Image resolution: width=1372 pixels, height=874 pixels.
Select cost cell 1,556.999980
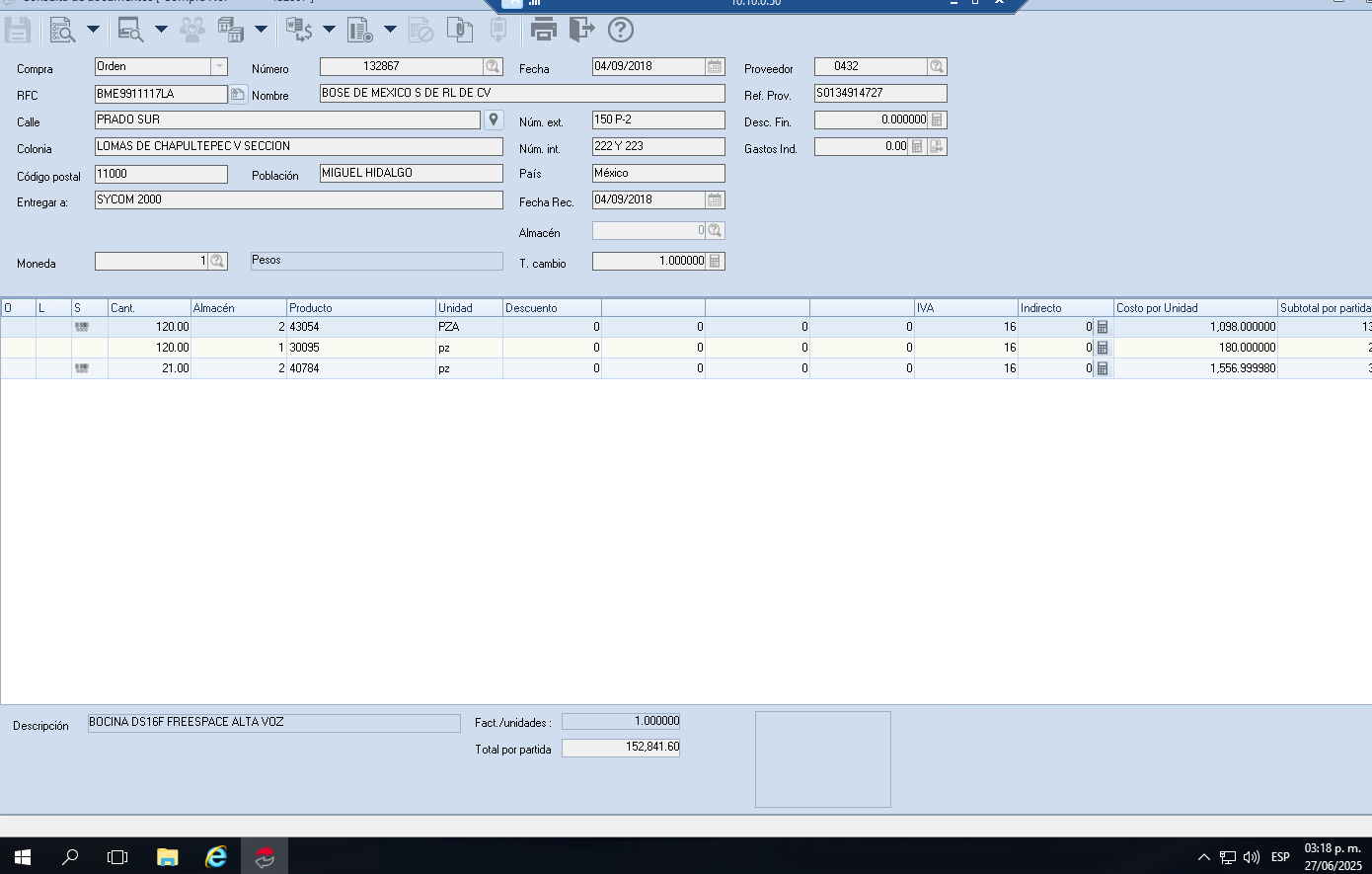pyautogui.click(x=1195, y=368)
